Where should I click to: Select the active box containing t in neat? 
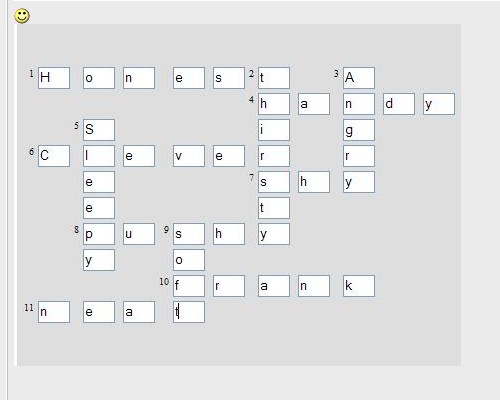coord(189,312)
